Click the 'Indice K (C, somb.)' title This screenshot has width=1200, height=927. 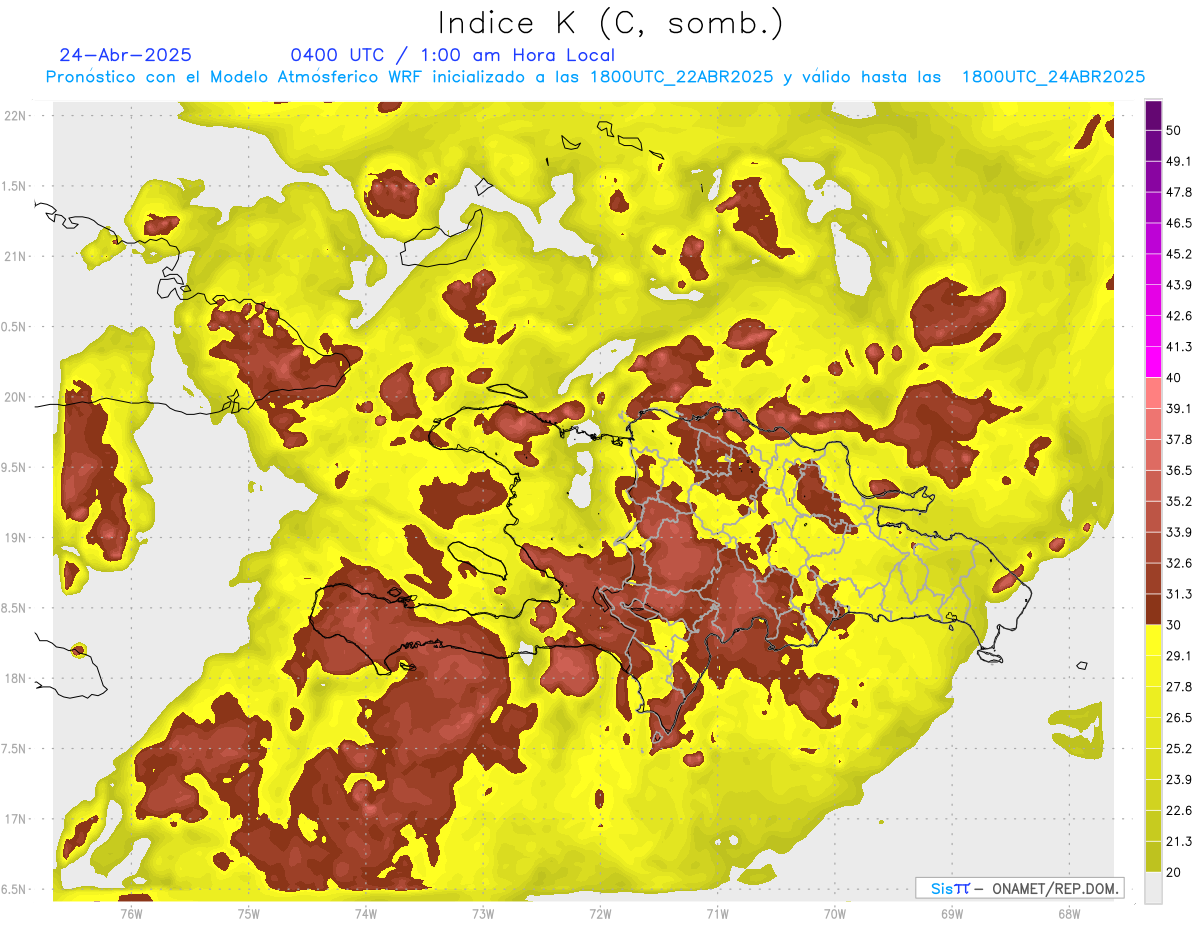pos(611,23)
